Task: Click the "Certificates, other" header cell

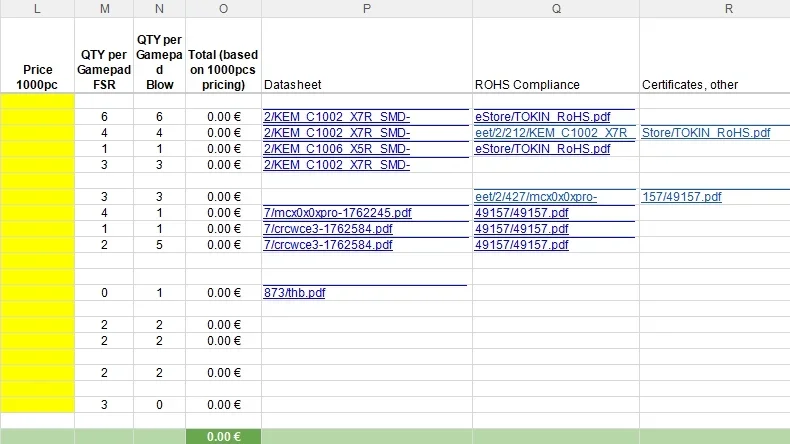Action: (x=715, y=55)
